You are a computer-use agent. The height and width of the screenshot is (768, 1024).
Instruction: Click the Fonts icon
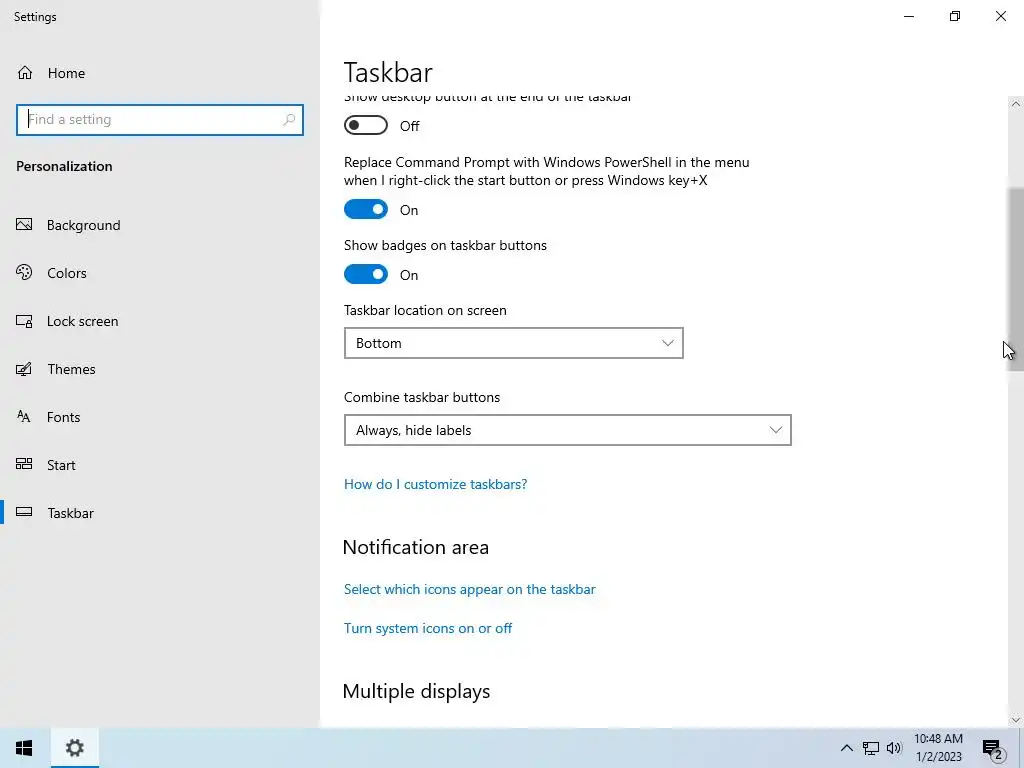point(24,417)
